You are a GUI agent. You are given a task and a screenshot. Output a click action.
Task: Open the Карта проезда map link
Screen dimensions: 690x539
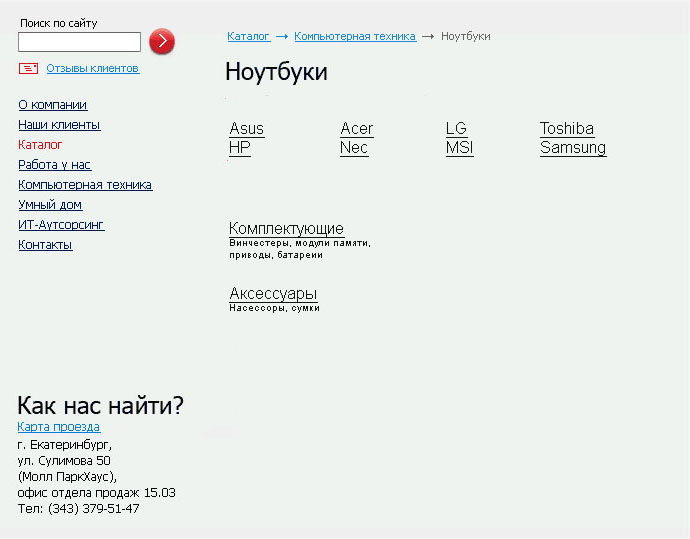pos(58,427)
